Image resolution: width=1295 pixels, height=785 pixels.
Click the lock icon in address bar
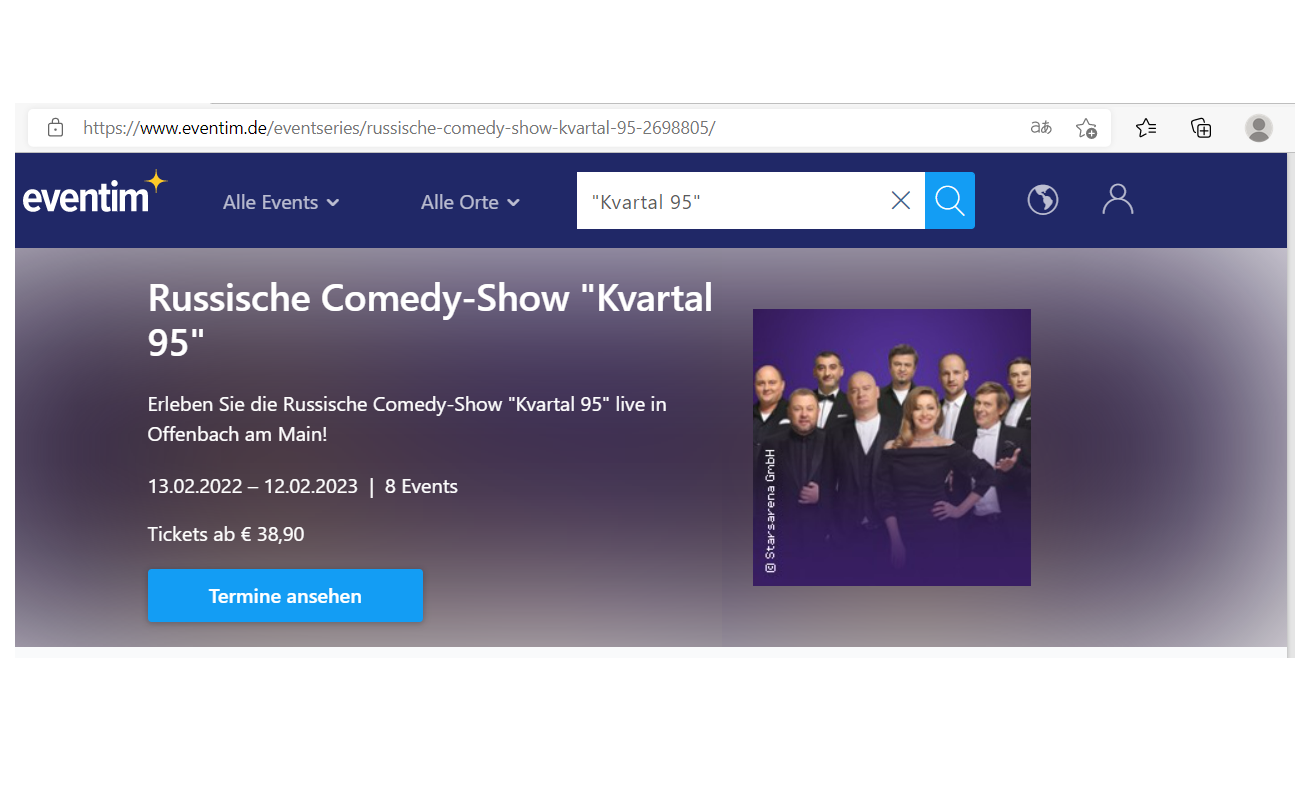pyautogui.click(x=56, y=128)
